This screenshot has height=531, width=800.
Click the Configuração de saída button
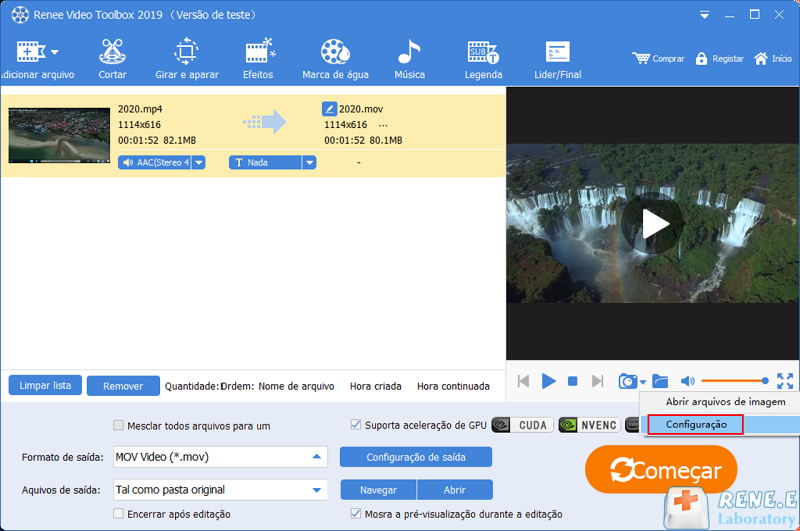(416, 457)
